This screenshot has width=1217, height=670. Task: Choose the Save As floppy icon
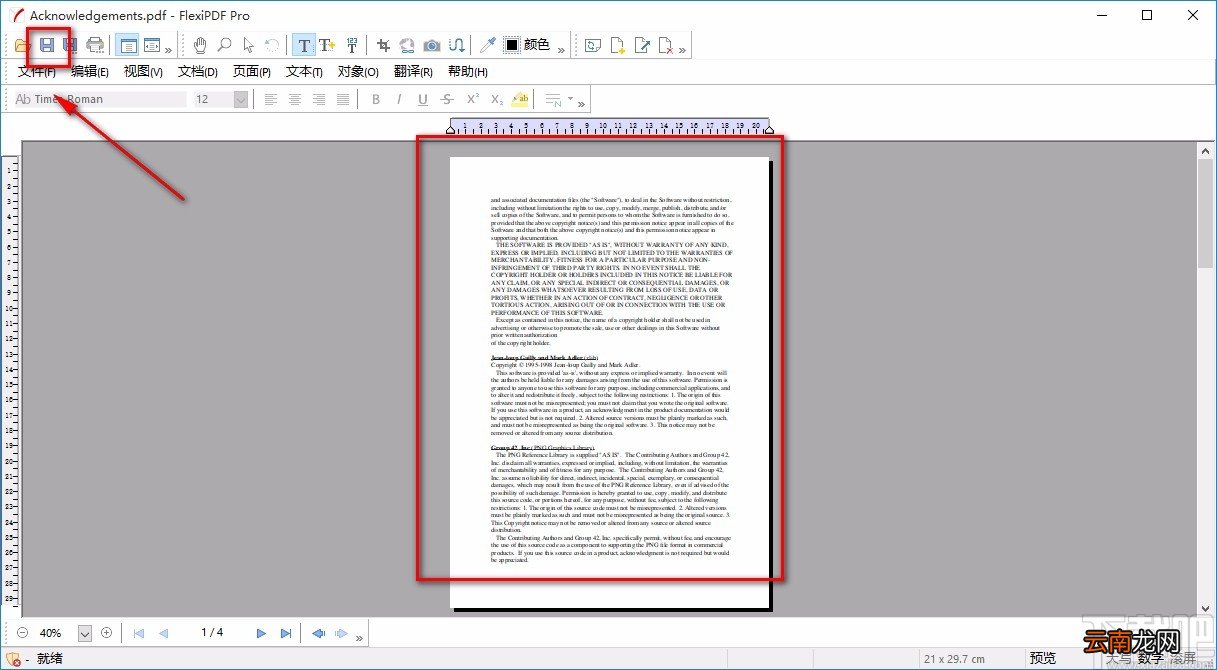click(x=70, y=45)
